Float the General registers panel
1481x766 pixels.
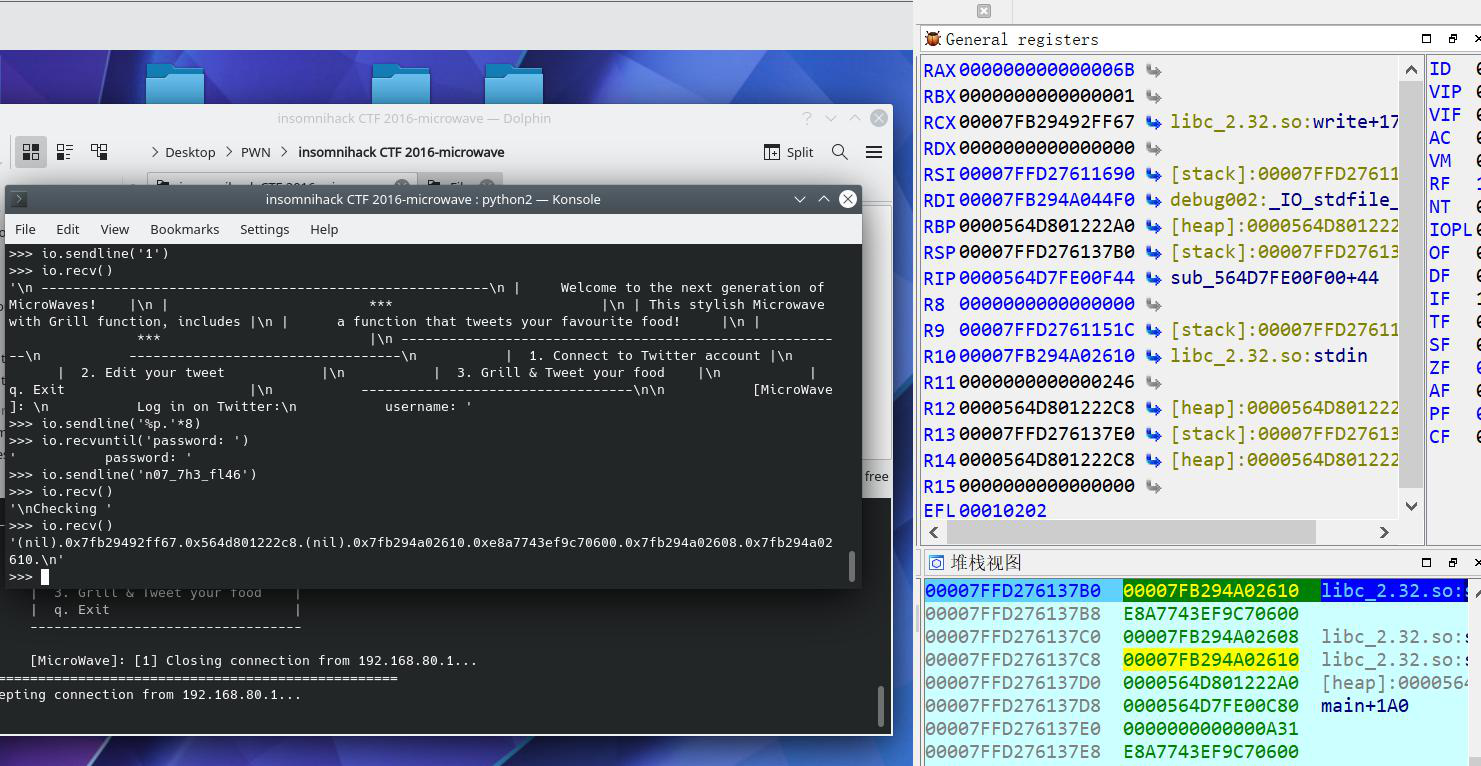tap(1452, 39)
